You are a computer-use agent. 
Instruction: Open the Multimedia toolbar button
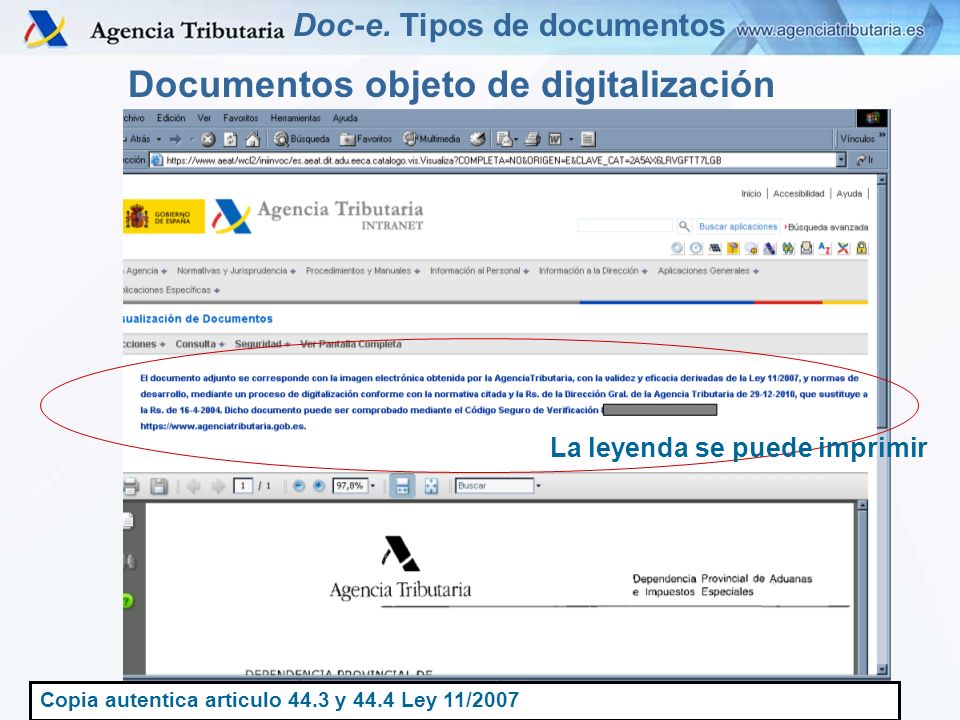pos(432,139)
